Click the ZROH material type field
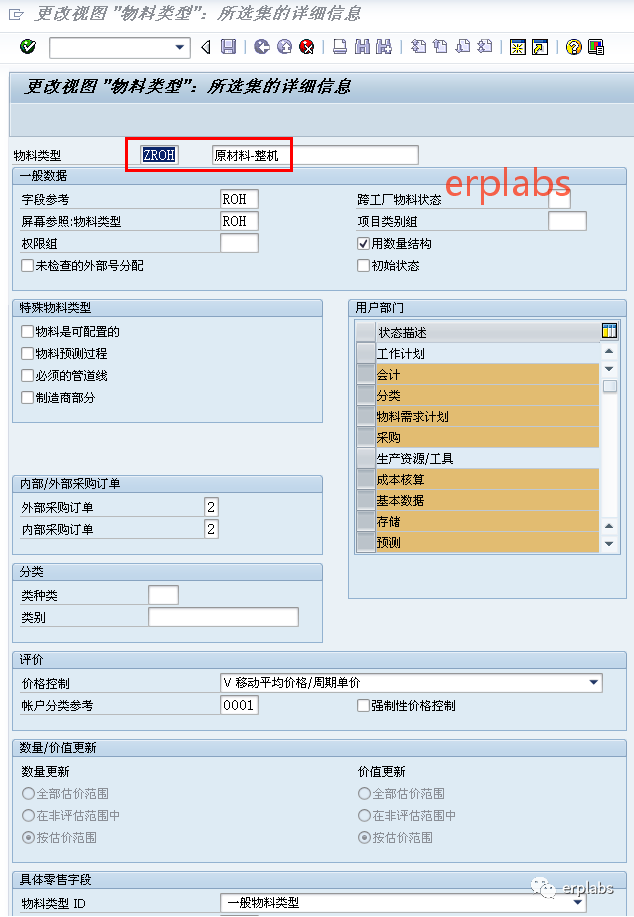The width and height of the screenshot is (634, 917). tap(159, 155)
